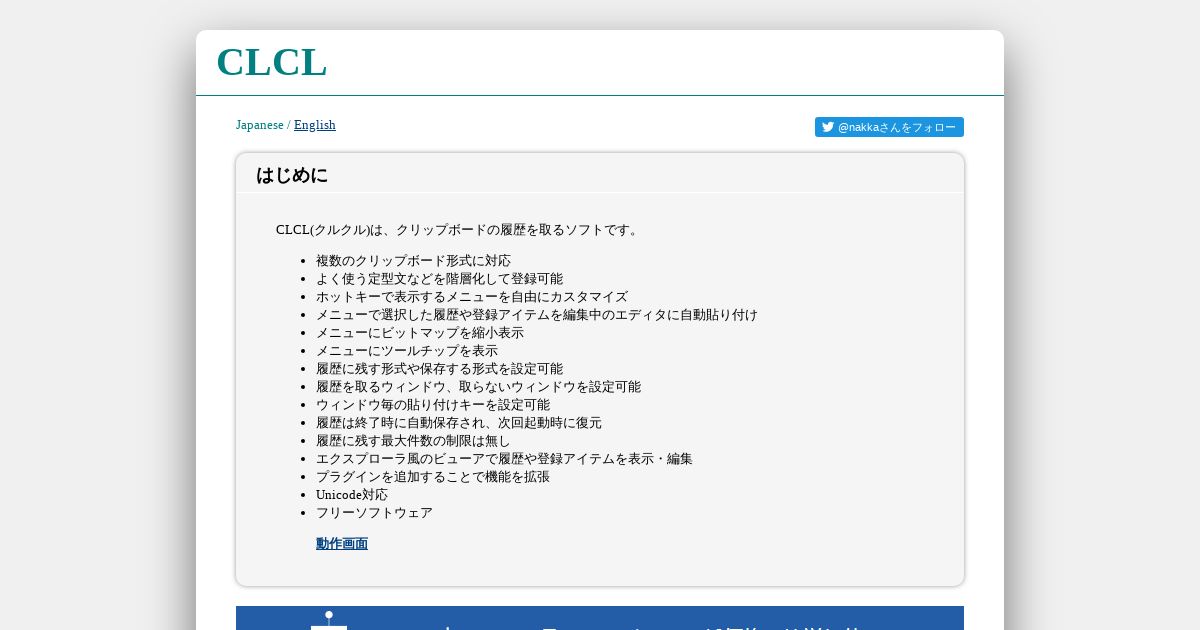Click list item メニューにビットマップを縮小表示
This screenshot has width=1200, height=630.
420,333
